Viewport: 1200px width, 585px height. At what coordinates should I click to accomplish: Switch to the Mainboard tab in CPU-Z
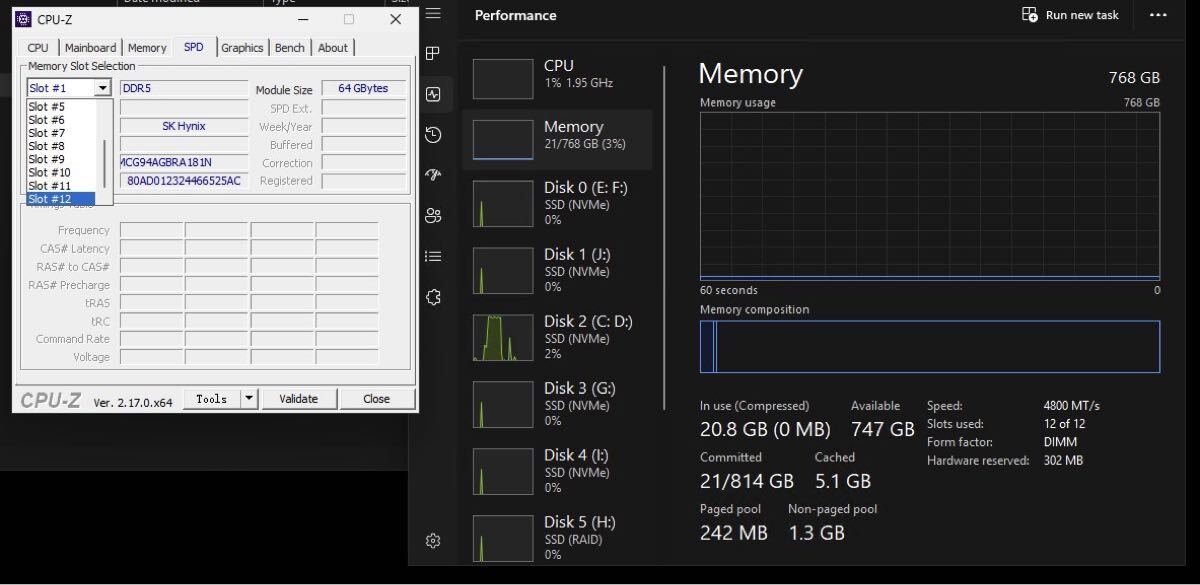(x=90, y=48)
